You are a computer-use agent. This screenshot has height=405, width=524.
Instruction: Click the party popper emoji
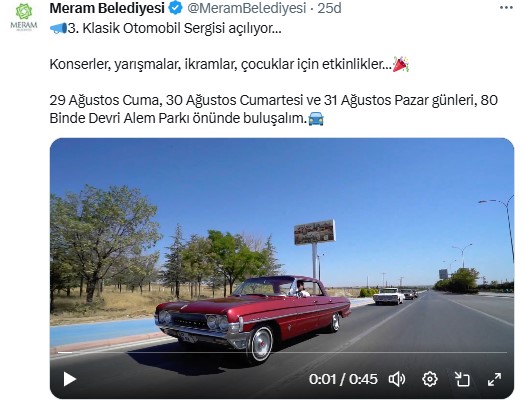401,64
